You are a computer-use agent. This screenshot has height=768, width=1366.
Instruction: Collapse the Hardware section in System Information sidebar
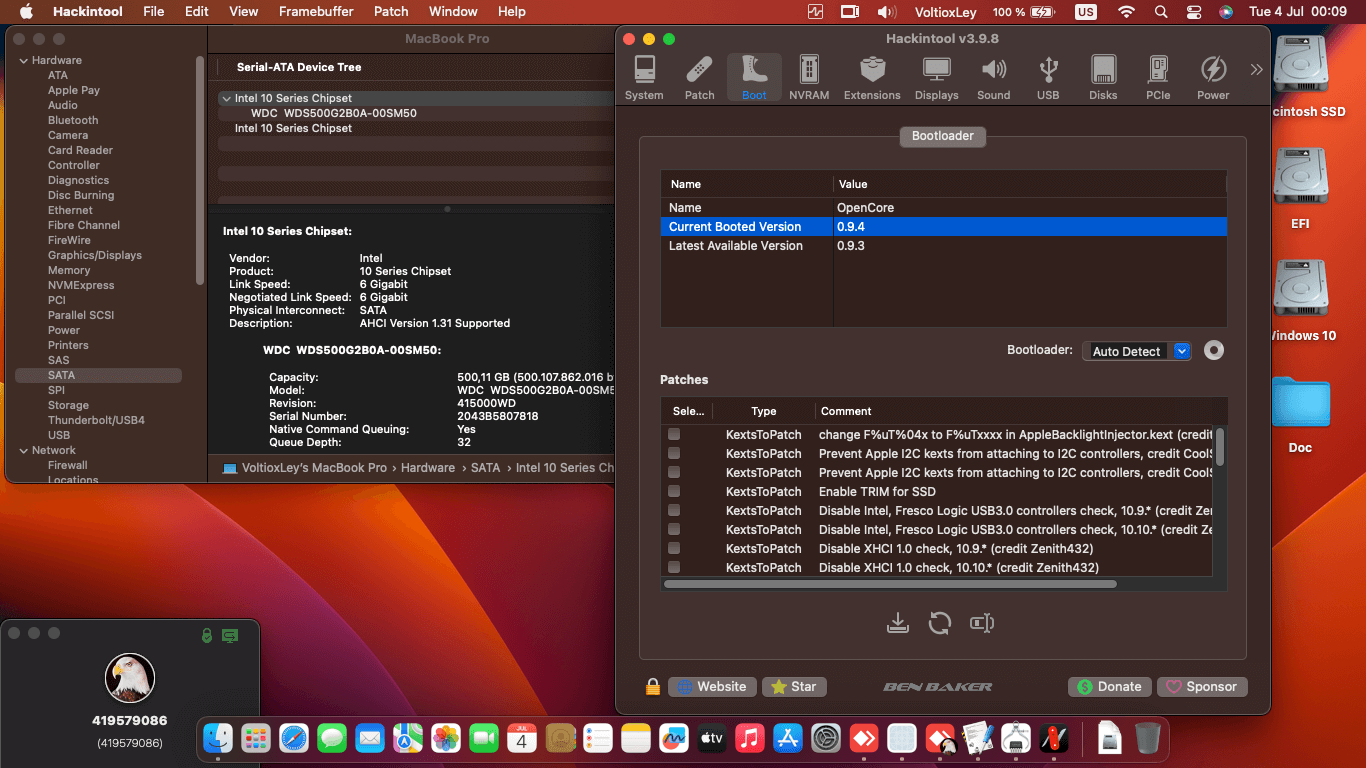24,60
